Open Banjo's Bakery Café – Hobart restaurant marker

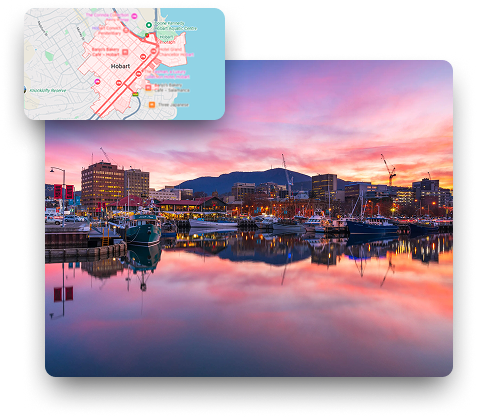coord(125,52)
